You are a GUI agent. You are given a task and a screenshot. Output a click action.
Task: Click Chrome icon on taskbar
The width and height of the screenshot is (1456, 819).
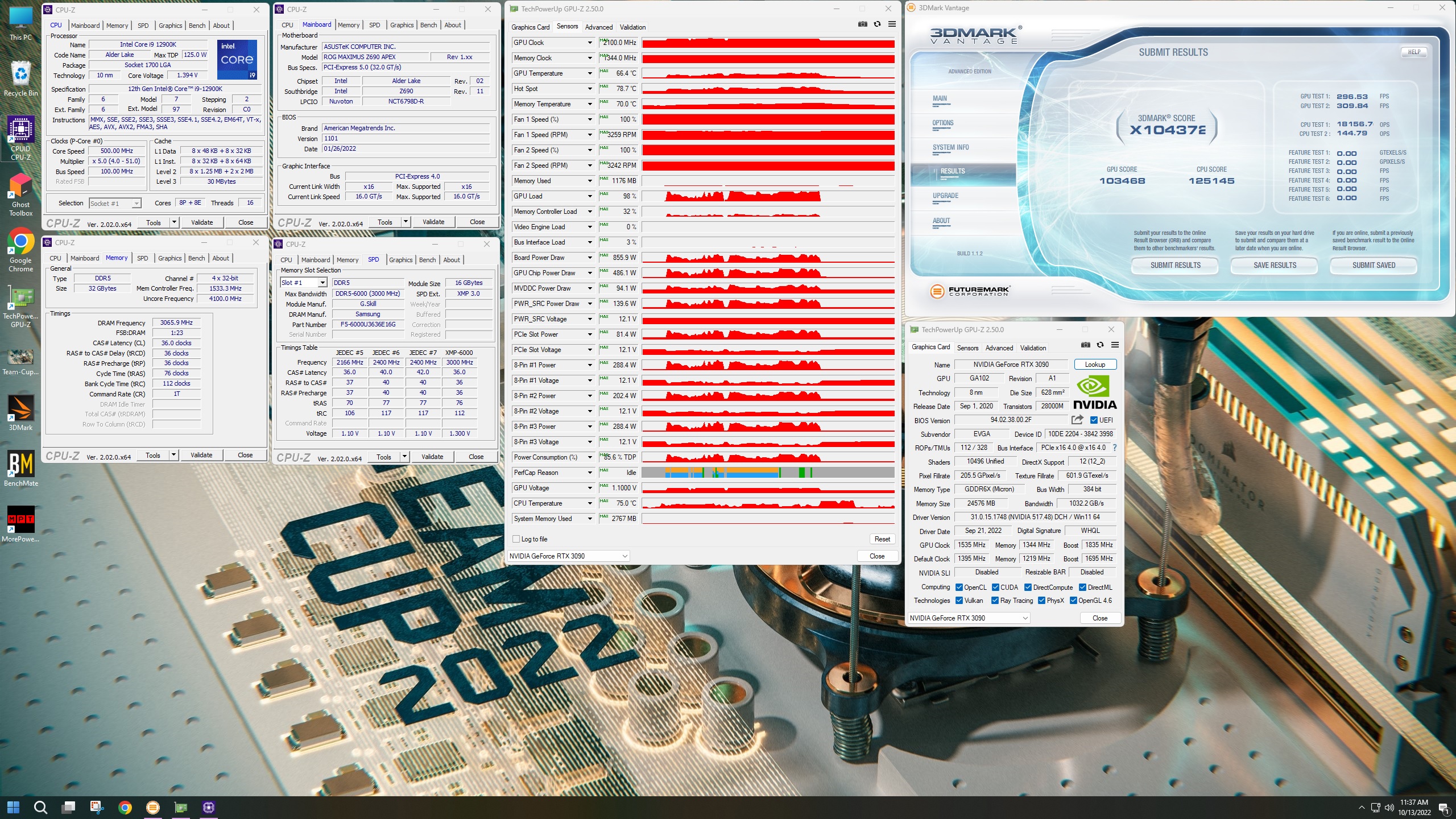(x=125, y=807)
